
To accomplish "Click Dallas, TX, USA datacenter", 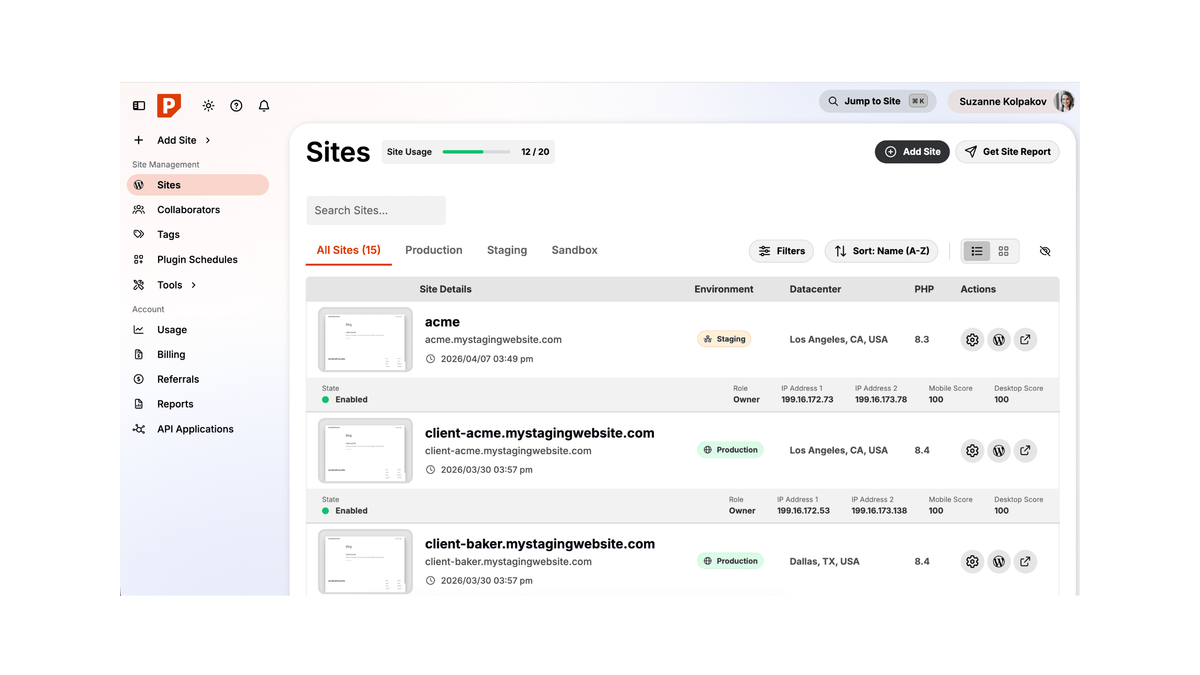I will point(824,562).
